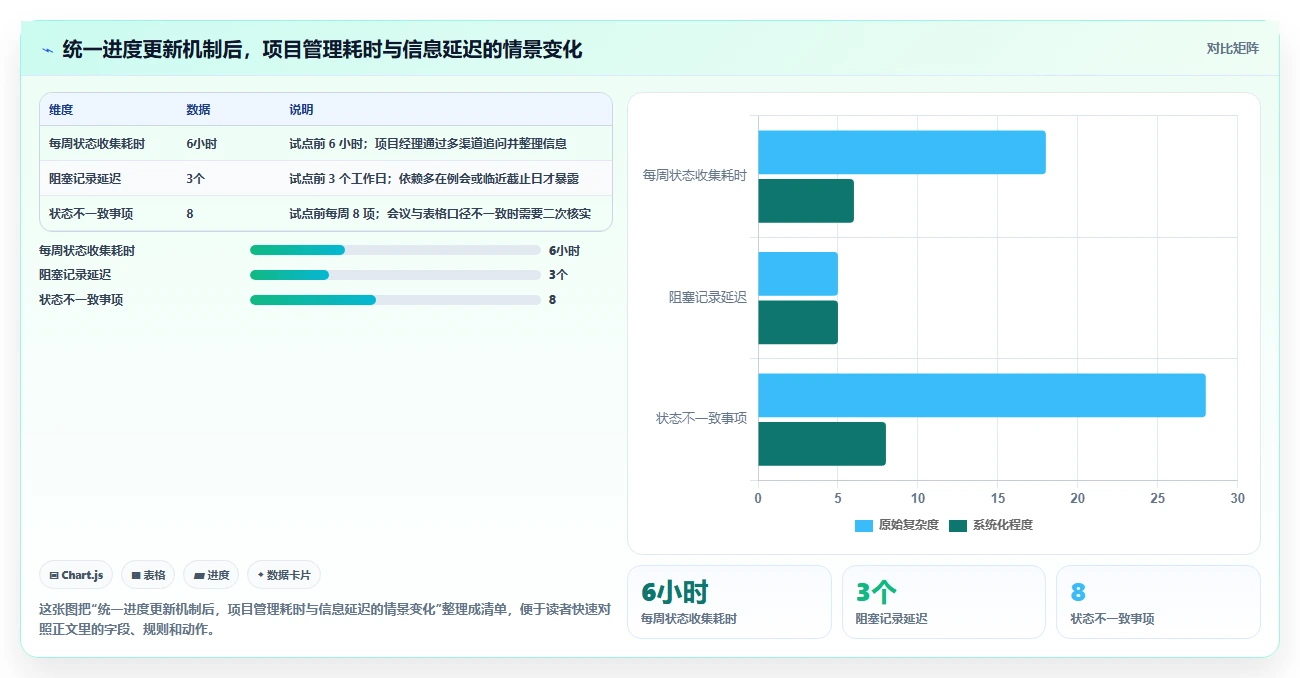The image size is (1300, 678).
Task: Click the description starting 试点前 6 小时
Action: pos(428,144)
